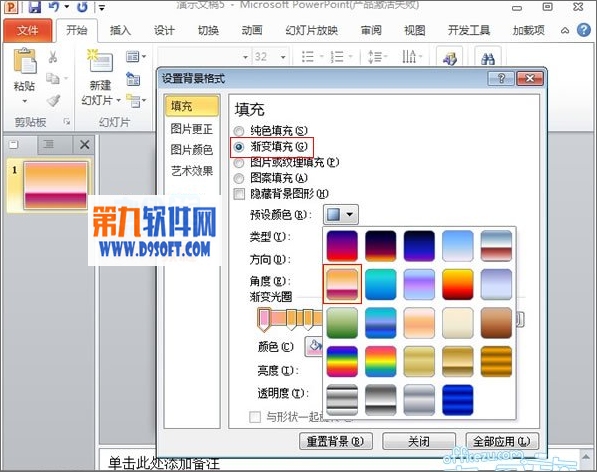Open the slide layout dropdown arrow
The image size is (597, 472).
[144, 57]
